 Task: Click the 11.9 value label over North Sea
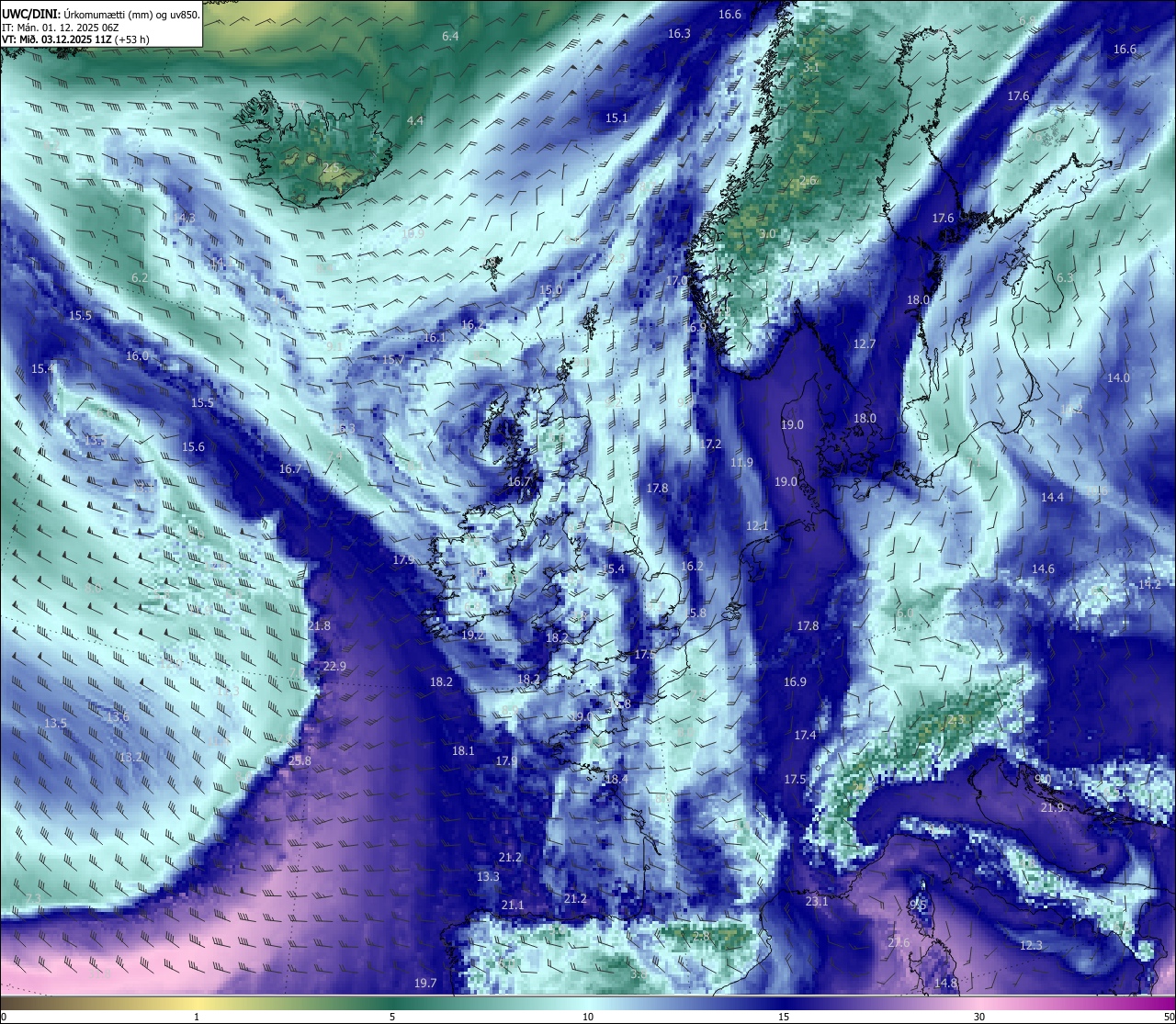coord(741,462)
